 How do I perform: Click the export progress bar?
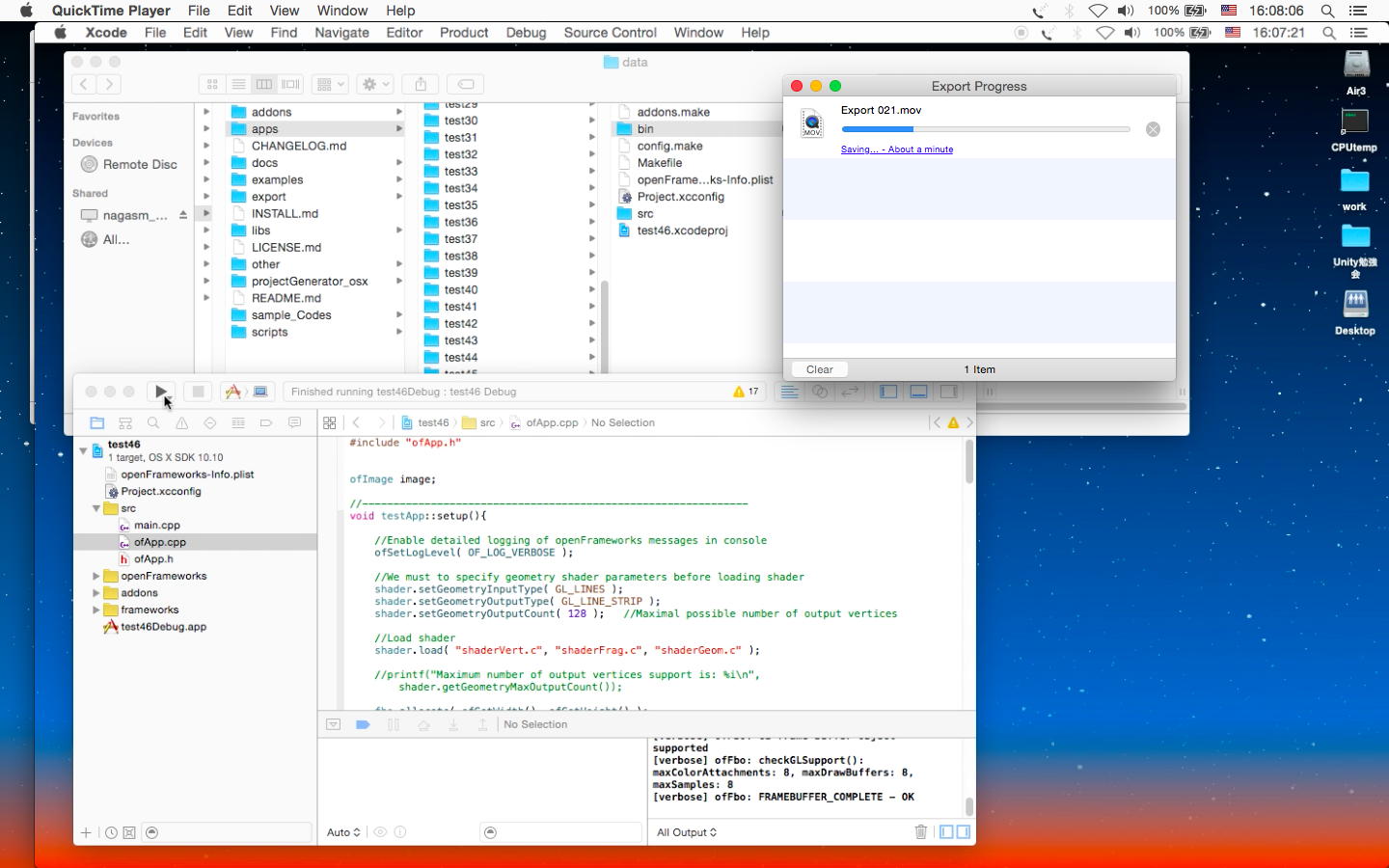click(x=985, y=129)
